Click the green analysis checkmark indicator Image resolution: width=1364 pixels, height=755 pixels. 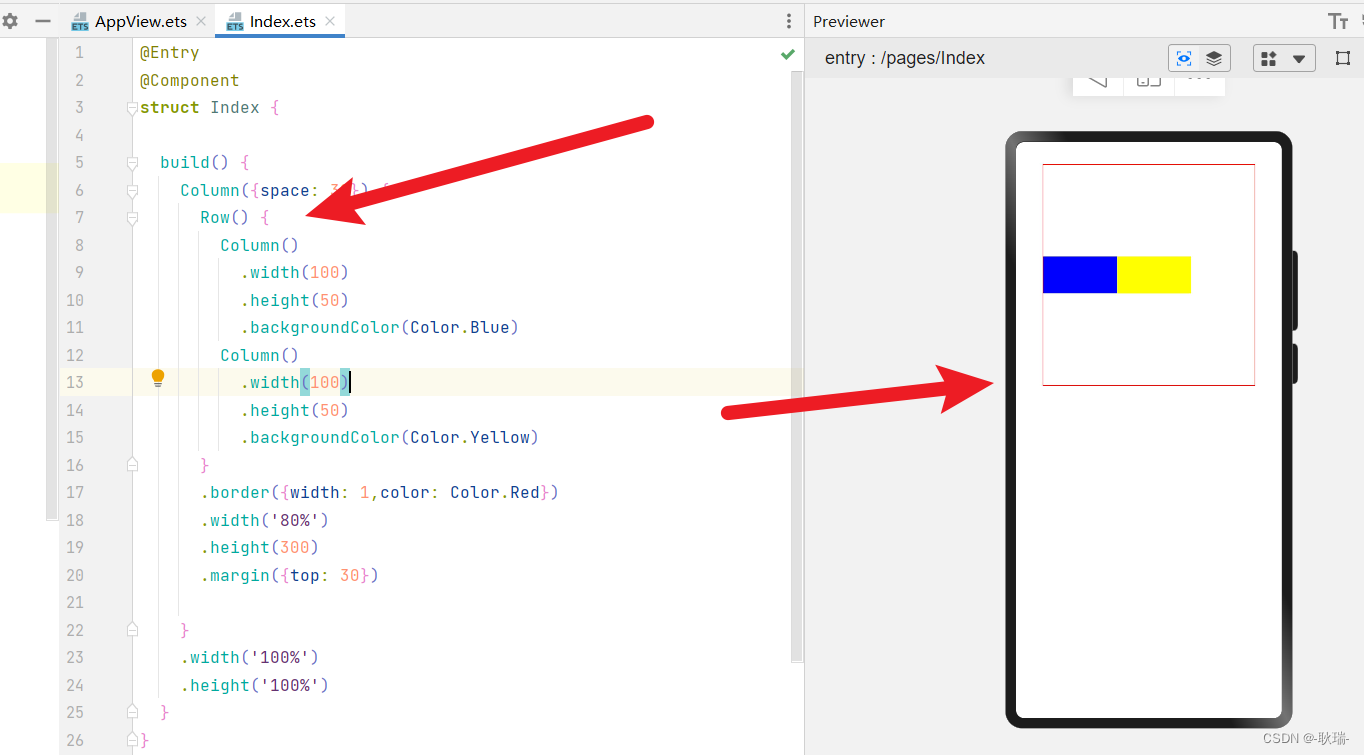pyautogui.click(x=788, y=54)
